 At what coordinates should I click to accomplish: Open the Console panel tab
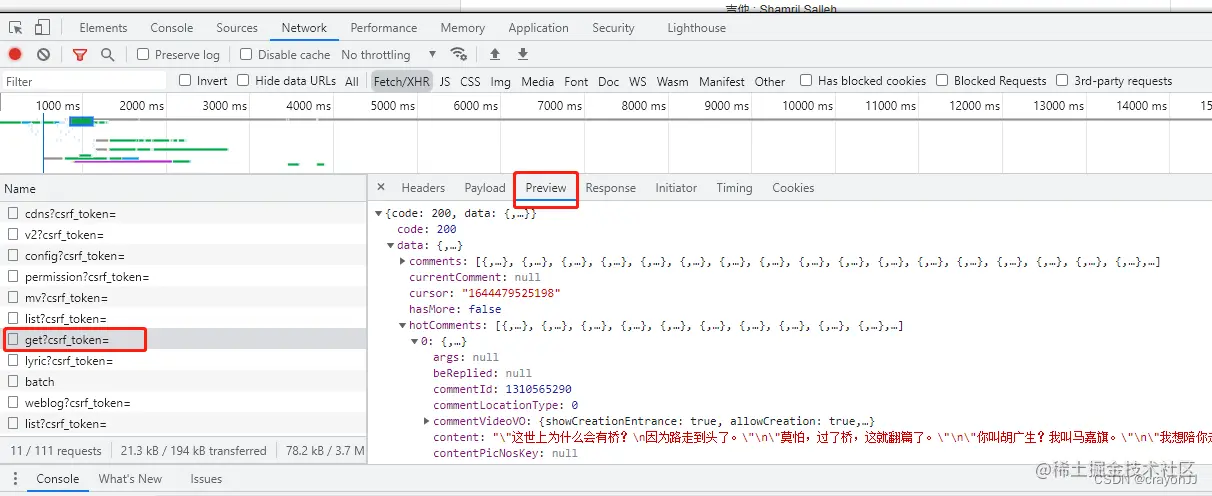pos(172,28)
